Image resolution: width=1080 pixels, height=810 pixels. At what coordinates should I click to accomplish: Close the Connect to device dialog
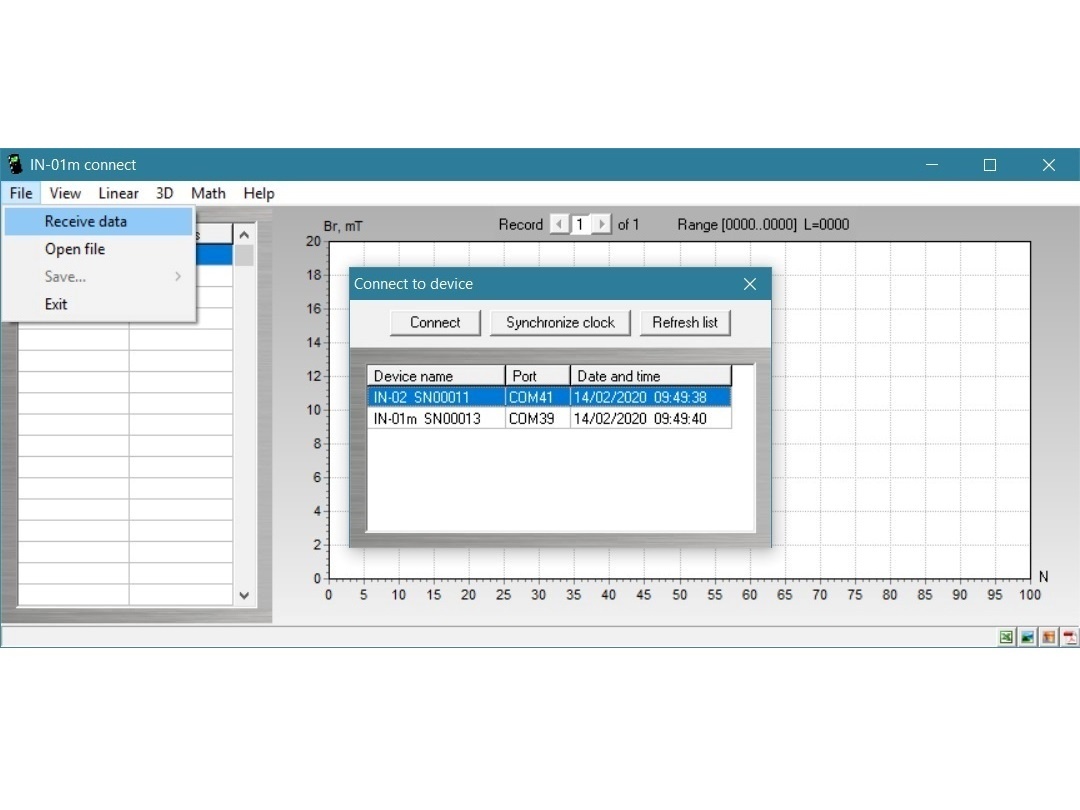[x=750, y=284]
